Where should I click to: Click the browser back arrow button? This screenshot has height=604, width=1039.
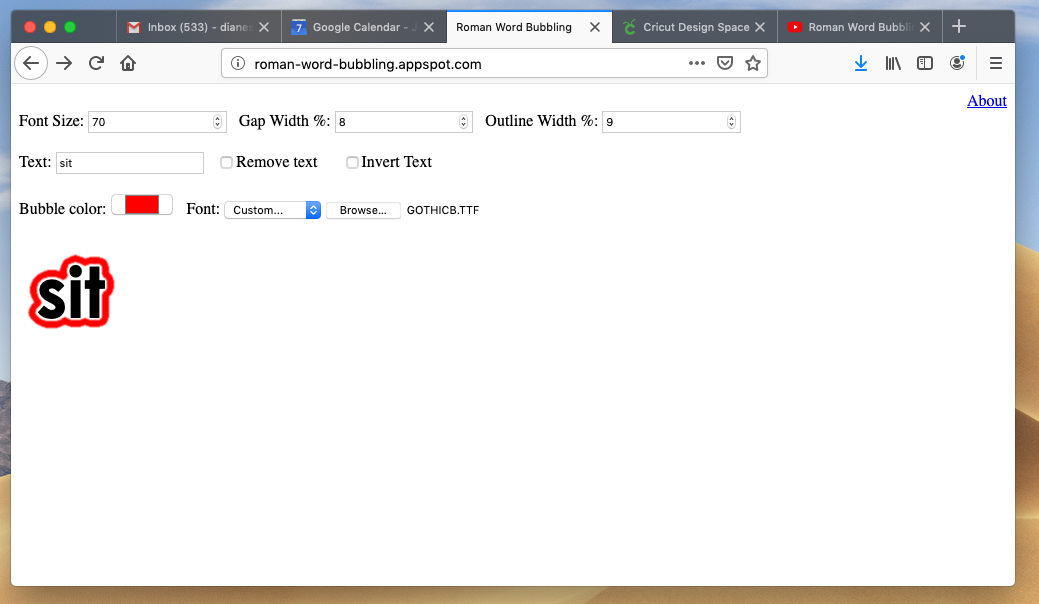coord(31,63)
